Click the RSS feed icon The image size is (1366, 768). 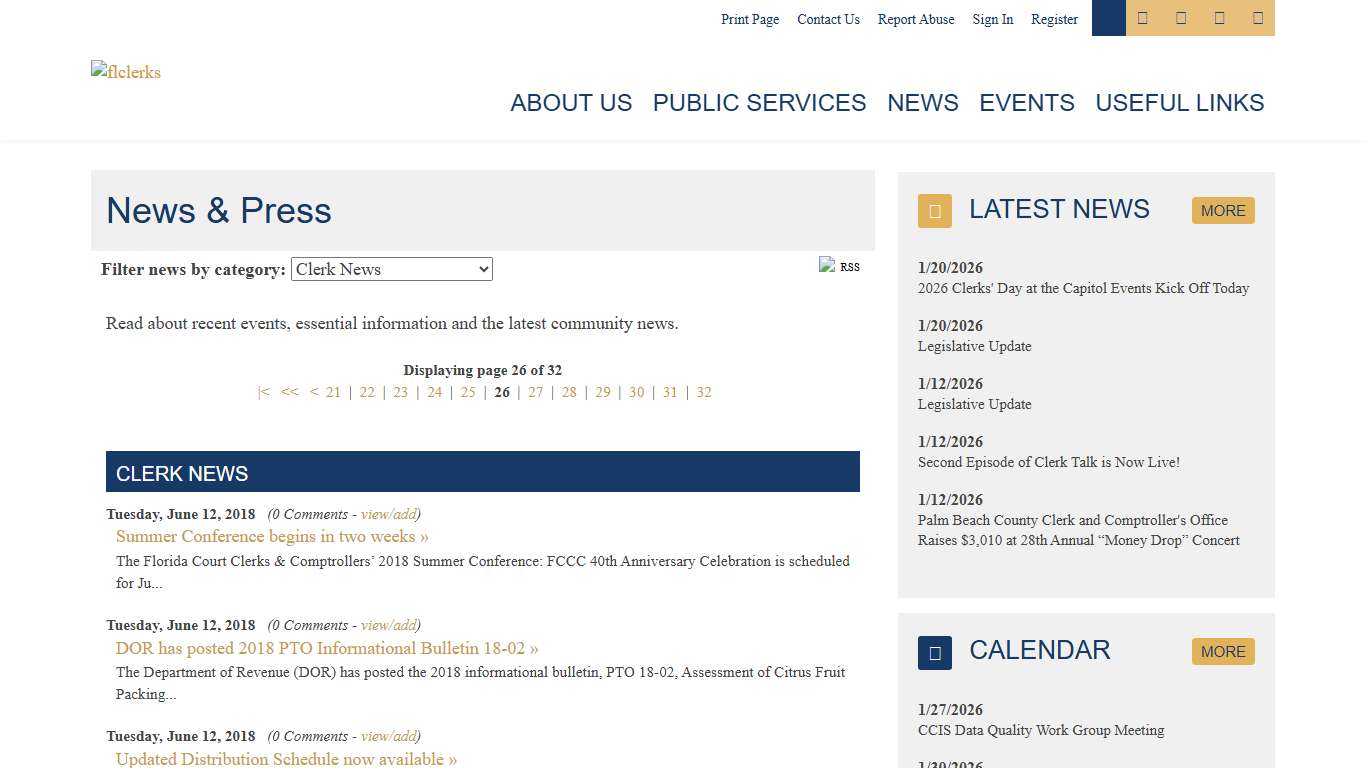pos(827,265)
